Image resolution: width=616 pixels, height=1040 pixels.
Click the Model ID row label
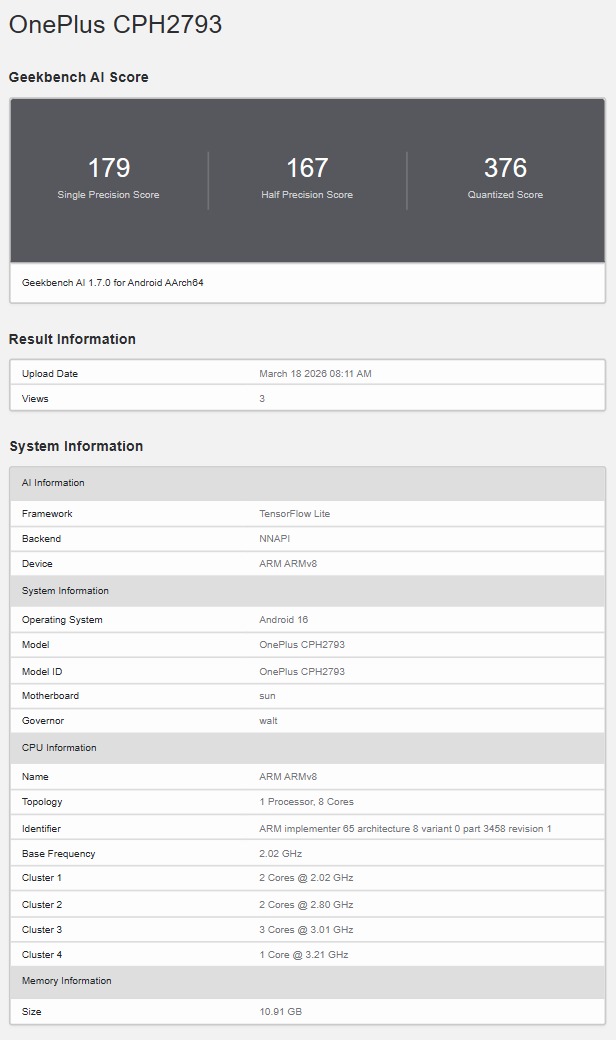tap(42, 671)
